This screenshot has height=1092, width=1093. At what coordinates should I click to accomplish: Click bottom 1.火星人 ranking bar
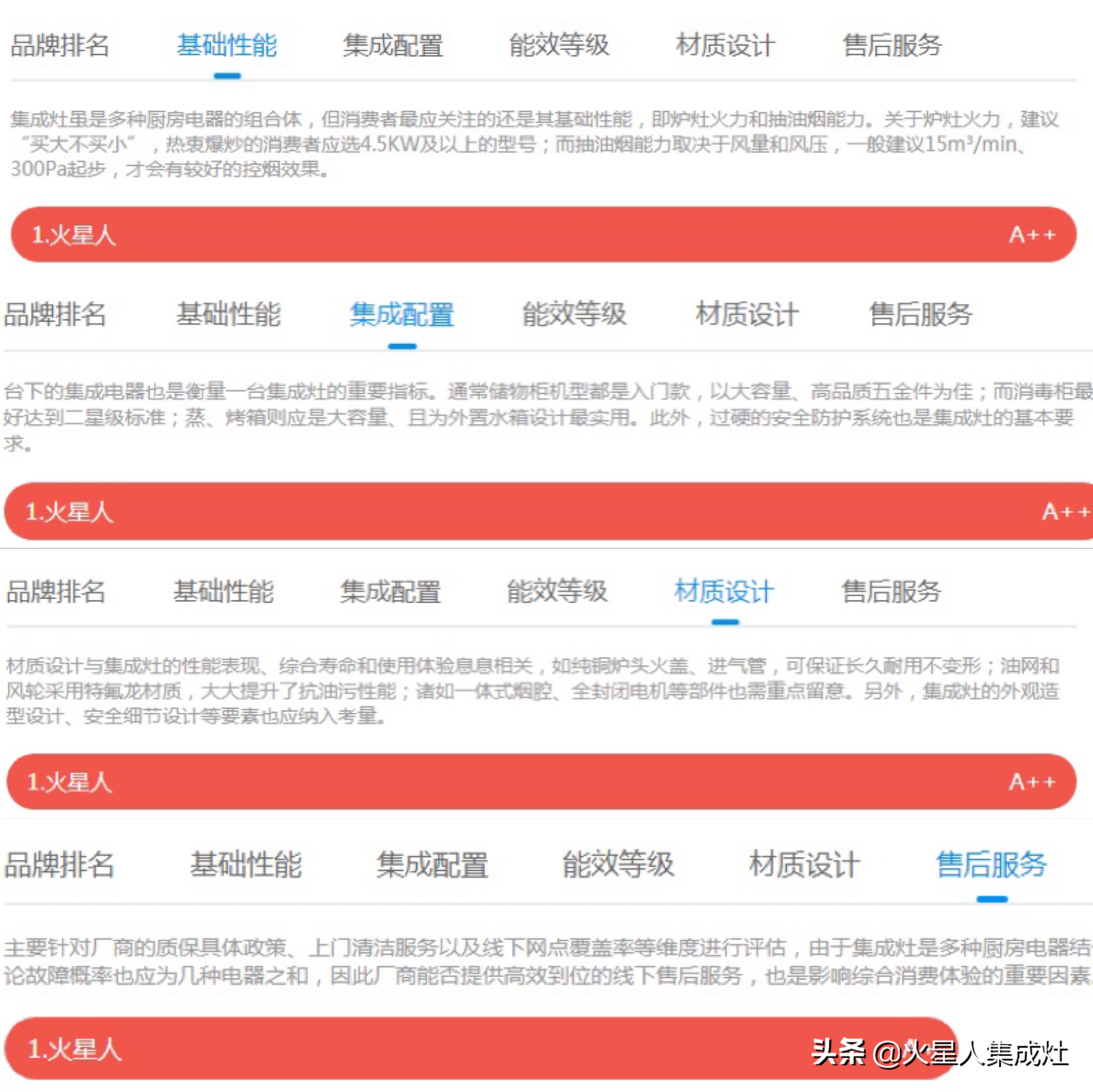[481, 1048]
